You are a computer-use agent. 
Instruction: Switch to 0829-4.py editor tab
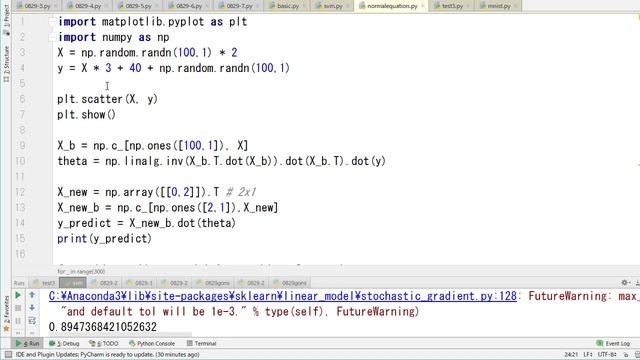coord(87,6)
